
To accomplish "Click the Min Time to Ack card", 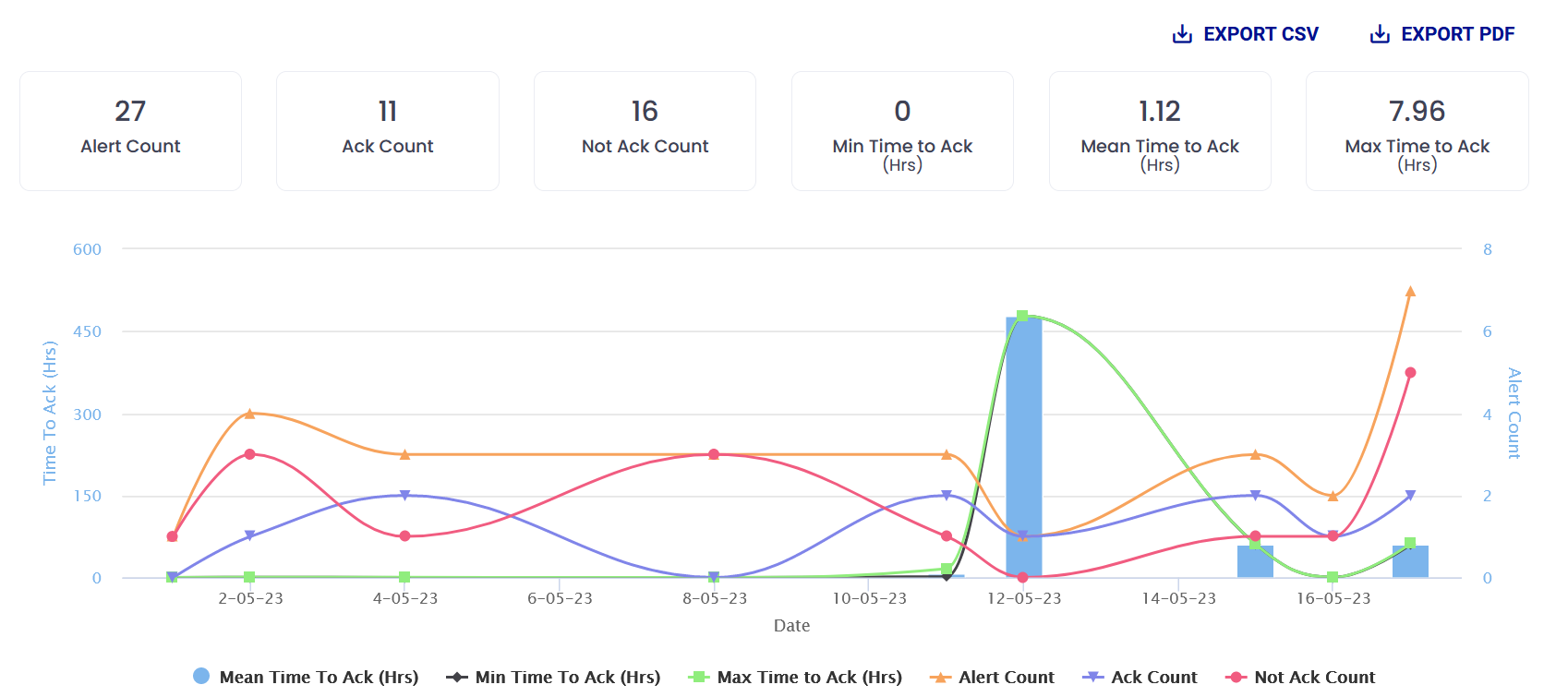I will coord(902,131).
